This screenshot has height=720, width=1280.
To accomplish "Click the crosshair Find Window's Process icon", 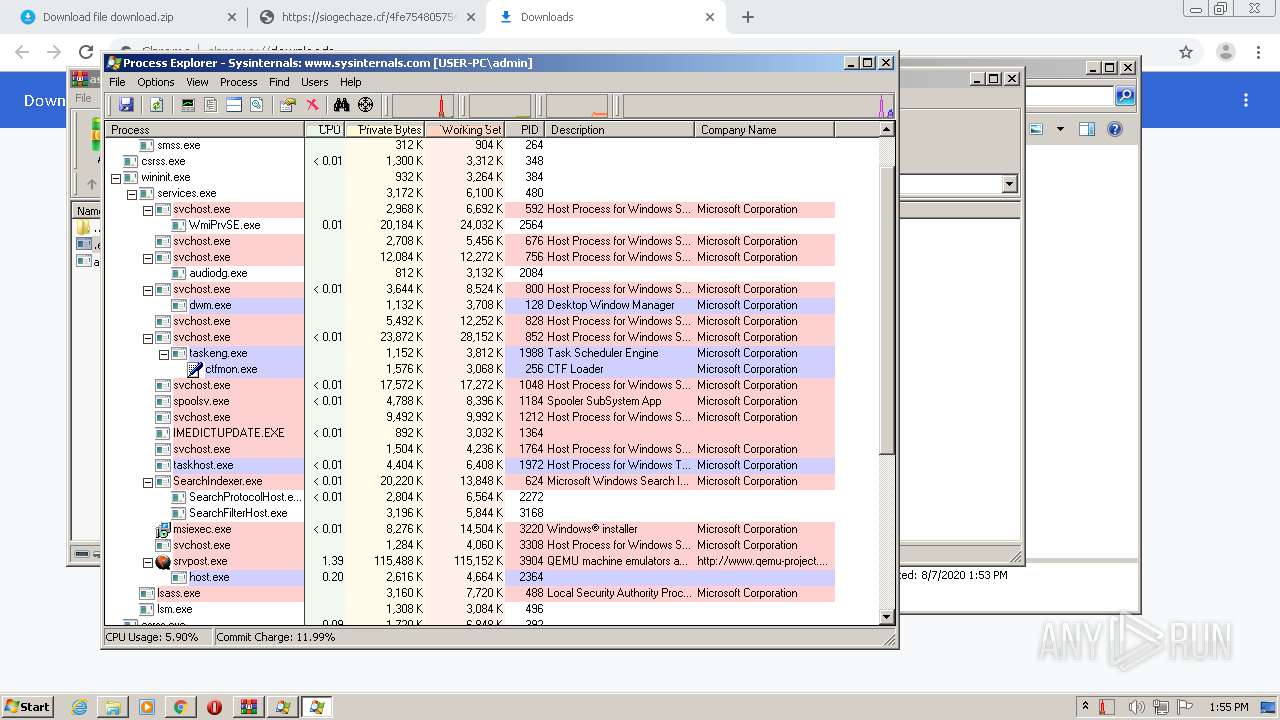I will pos(365,105).
